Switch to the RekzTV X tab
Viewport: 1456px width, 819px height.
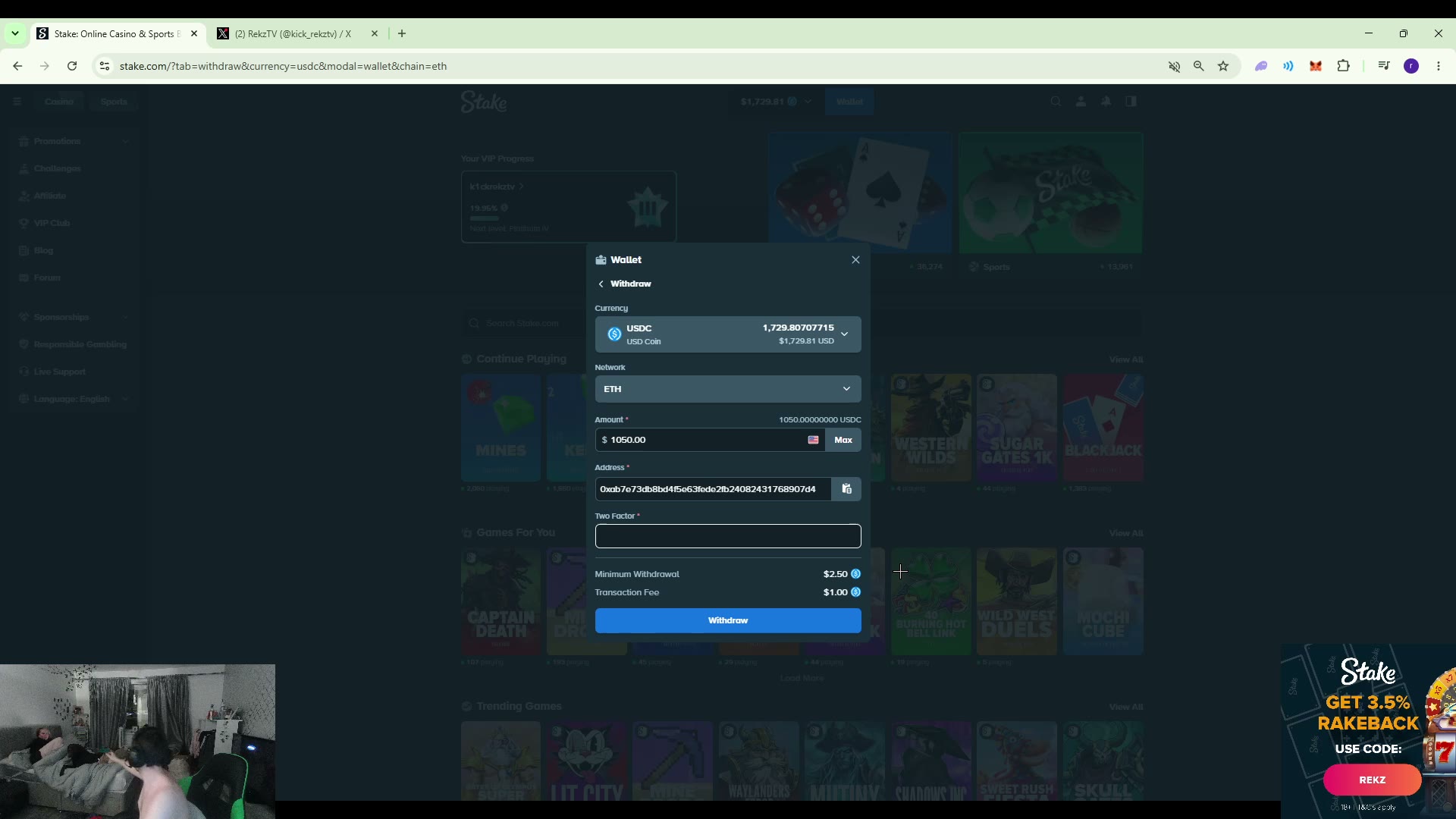[x=292, y=33]
